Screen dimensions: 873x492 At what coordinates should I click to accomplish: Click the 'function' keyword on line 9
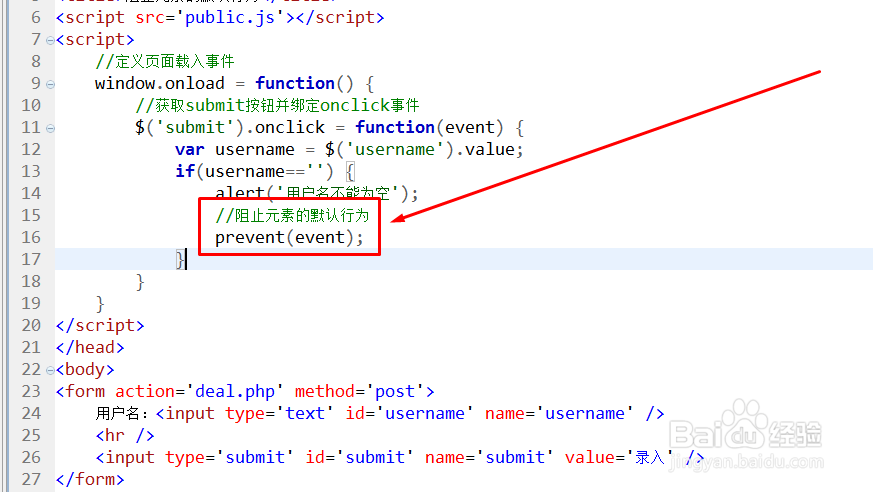pyautogui.click(x=295, y=83)
